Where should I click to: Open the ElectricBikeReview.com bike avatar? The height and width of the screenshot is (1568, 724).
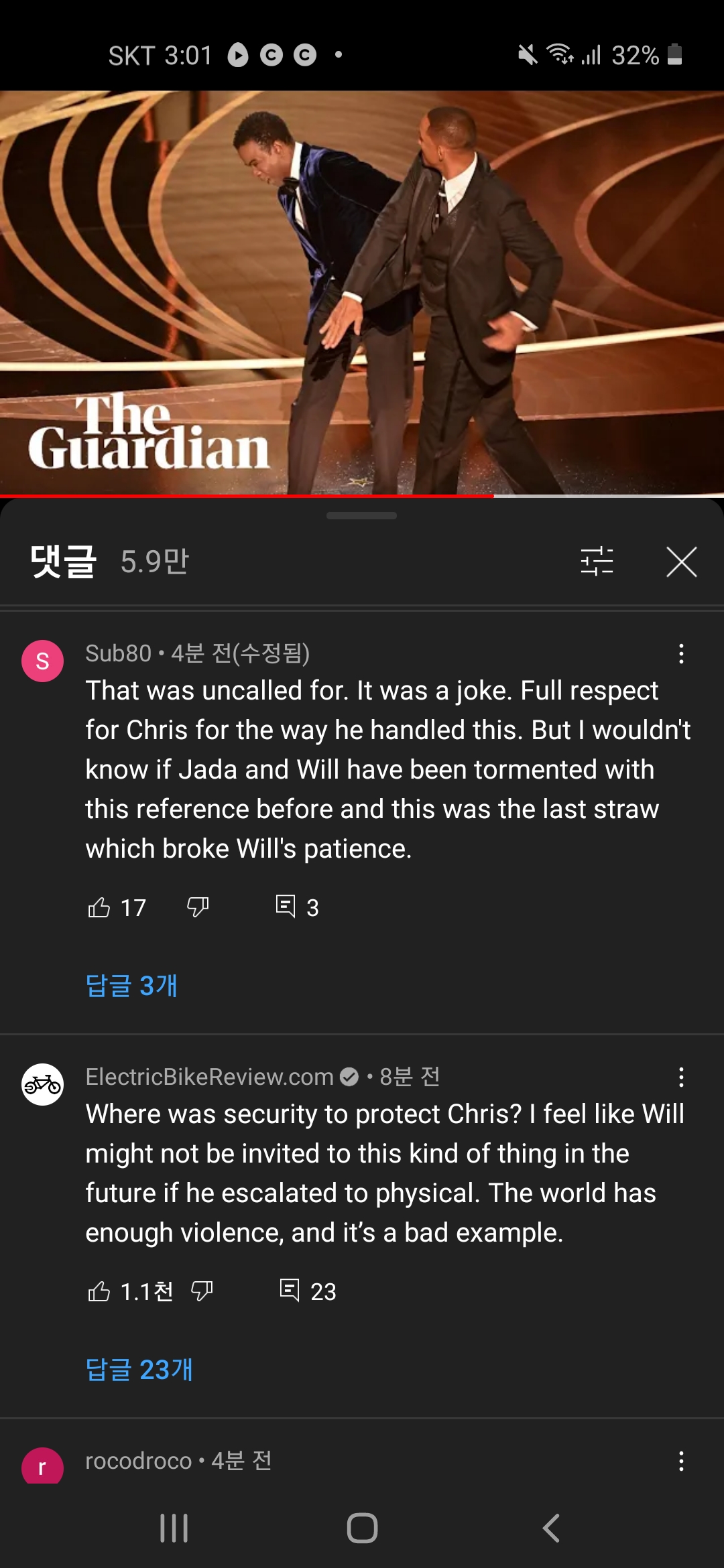42,1085
